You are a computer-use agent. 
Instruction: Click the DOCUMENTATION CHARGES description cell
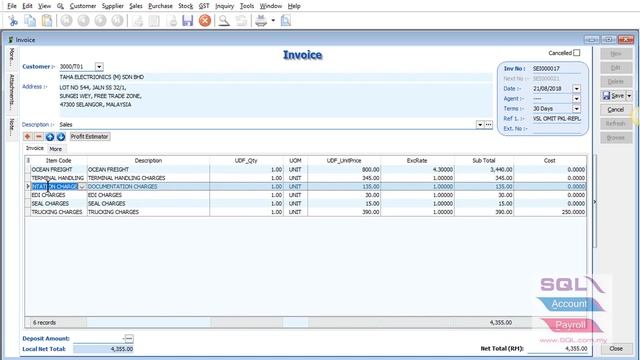[148, 187]
